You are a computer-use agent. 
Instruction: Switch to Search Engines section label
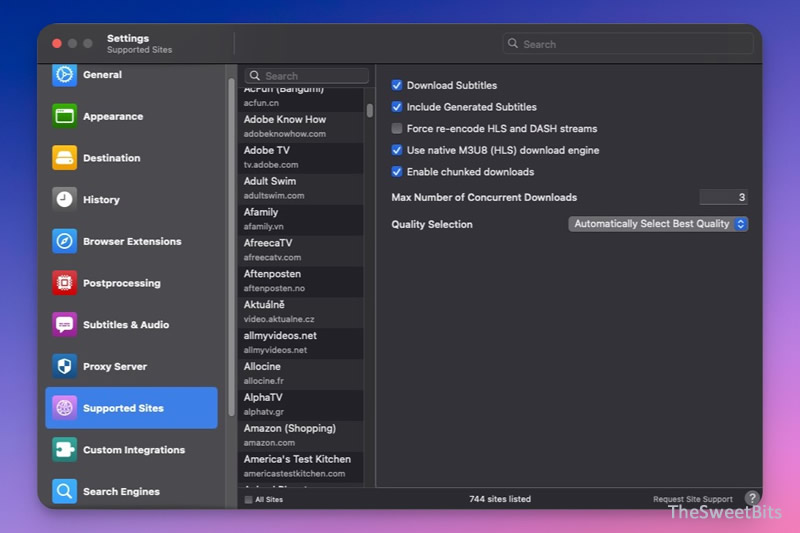[121, 492]
